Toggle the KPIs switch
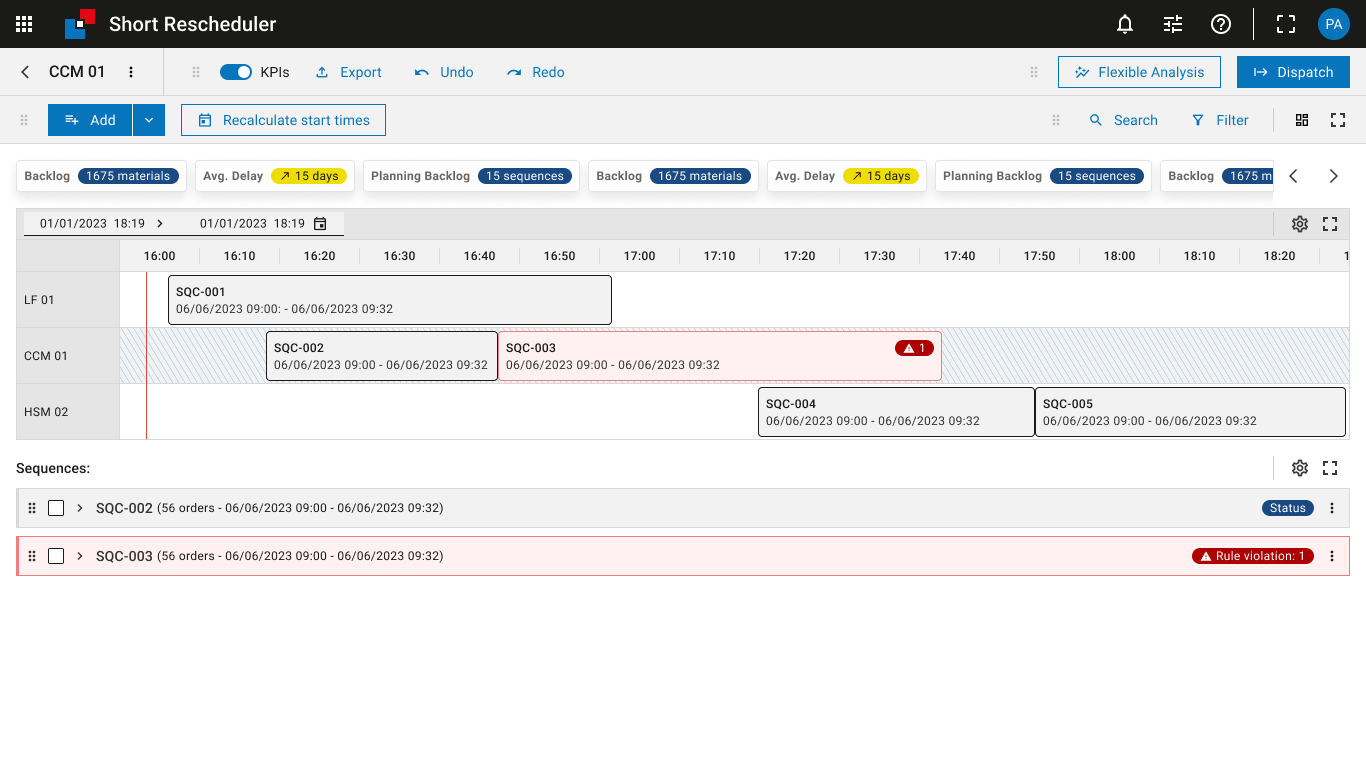Image resolution: width=1366 pixels, height=776 pixels. [x=236, y=72]
